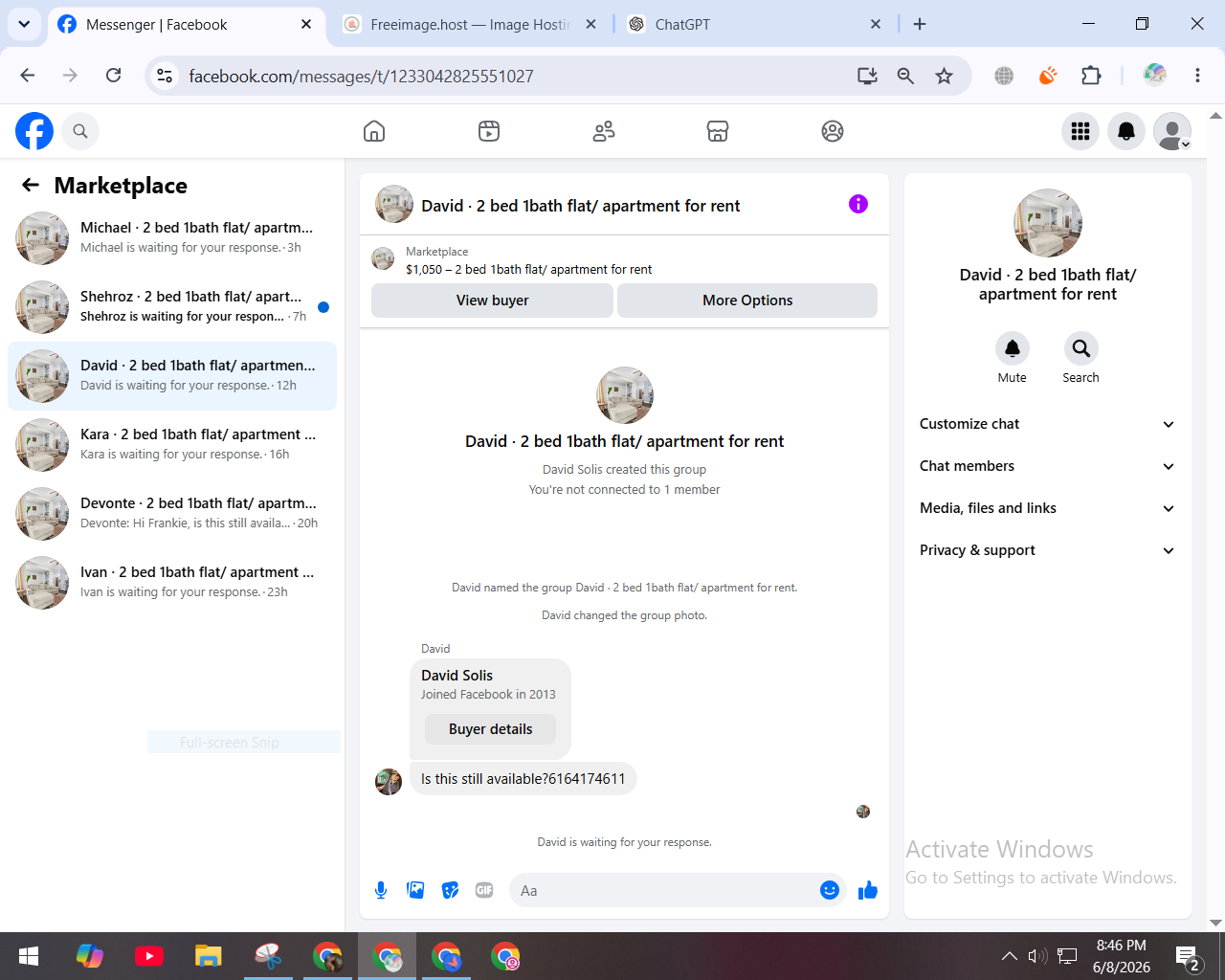This screenshot has height=980, width=1225.
Task: Open browser zoom magnifier in address bar
Action: point(905,76)
